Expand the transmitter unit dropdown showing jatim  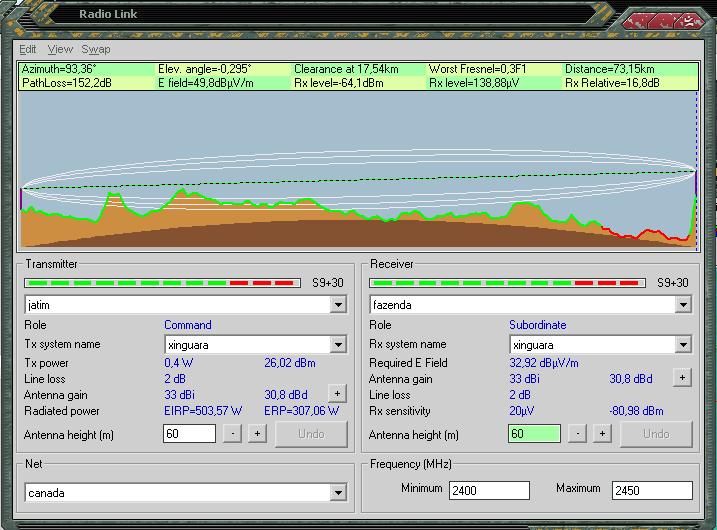click(338, 305)
